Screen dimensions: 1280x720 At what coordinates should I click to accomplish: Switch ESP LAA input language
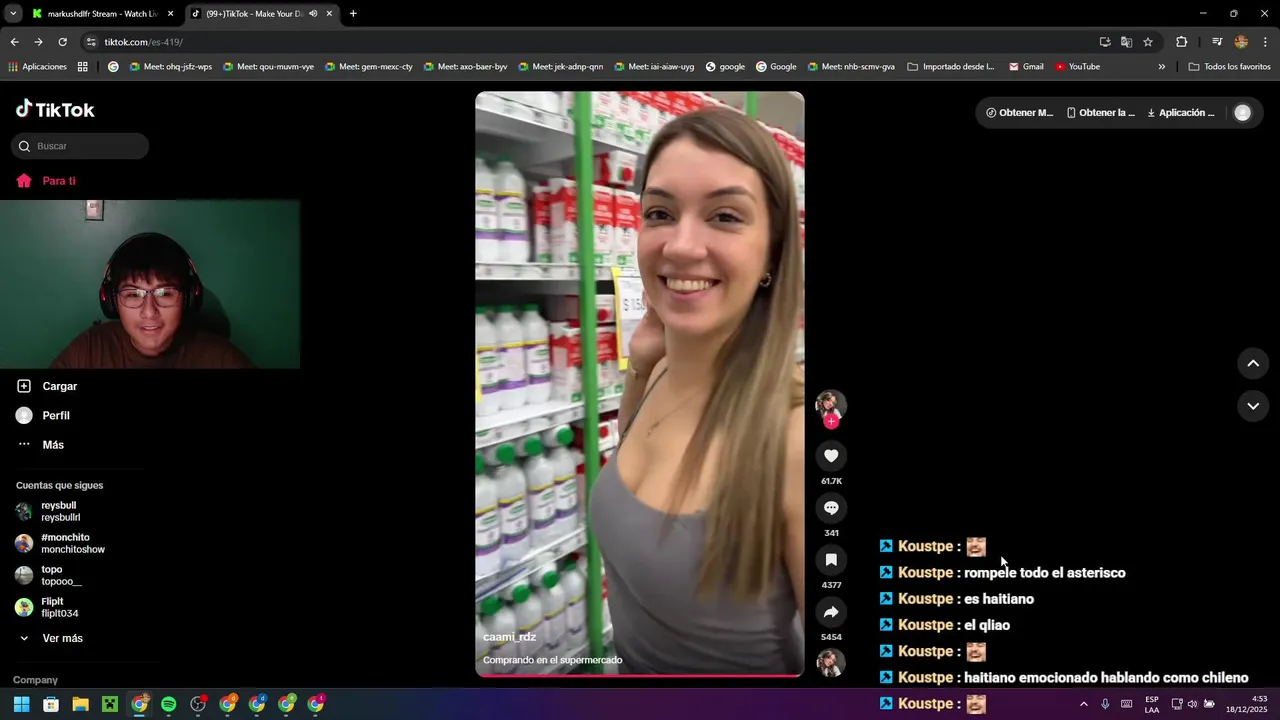click(1152, 704)
